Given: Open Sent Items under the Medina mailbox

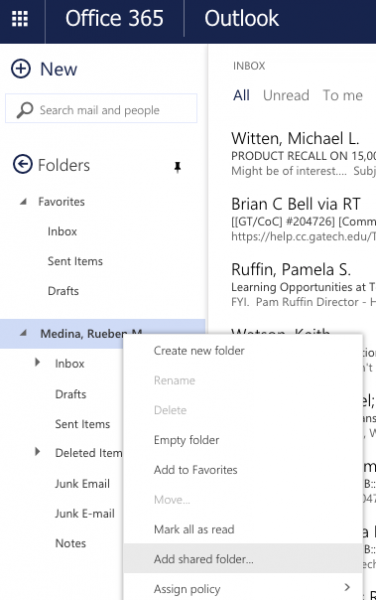Looking at the screenshot, I should click(83, 424).
